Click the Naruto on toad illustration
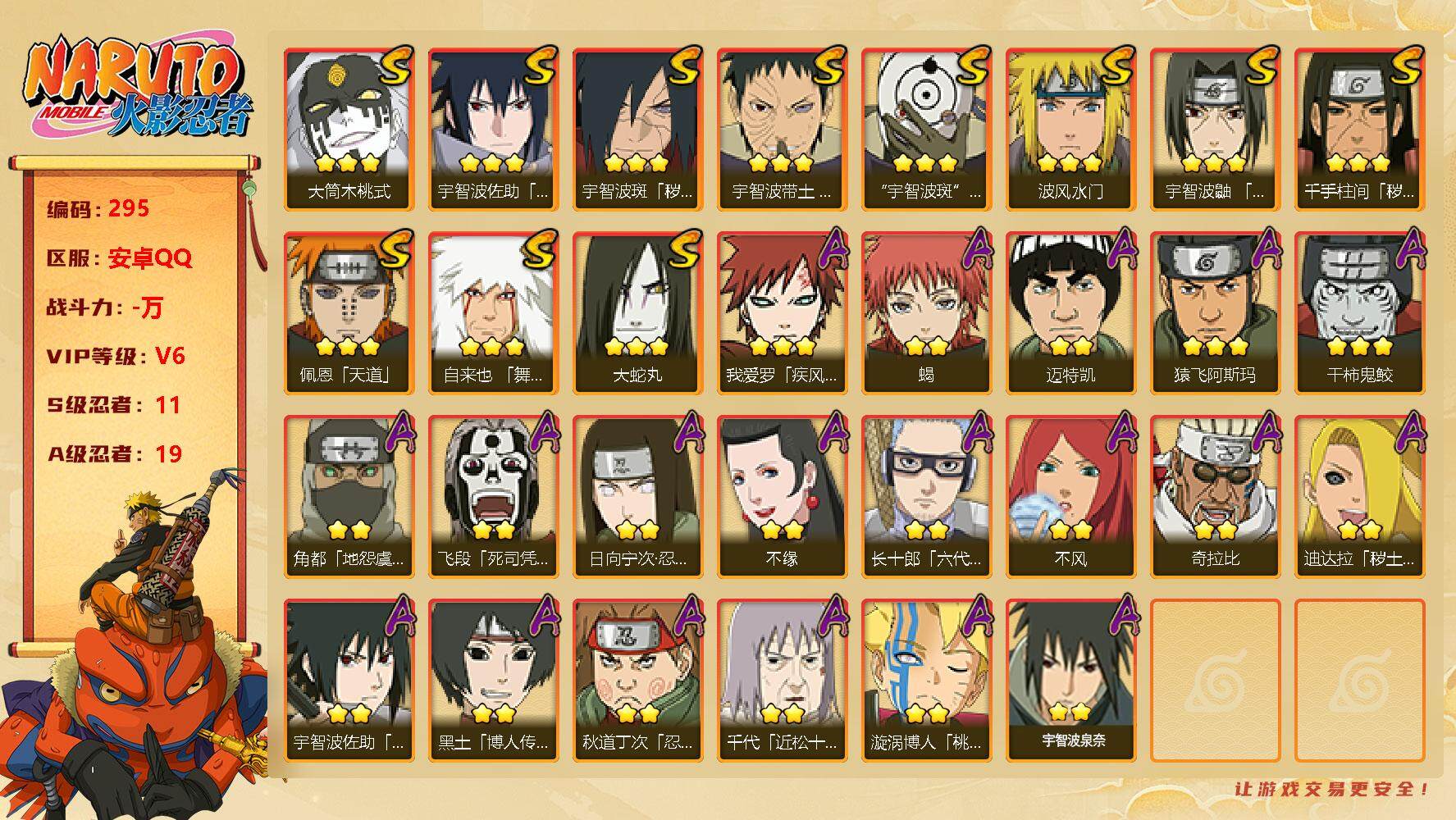The width and height of the screenshot is (1456, 820). click(x=135, y=644)
